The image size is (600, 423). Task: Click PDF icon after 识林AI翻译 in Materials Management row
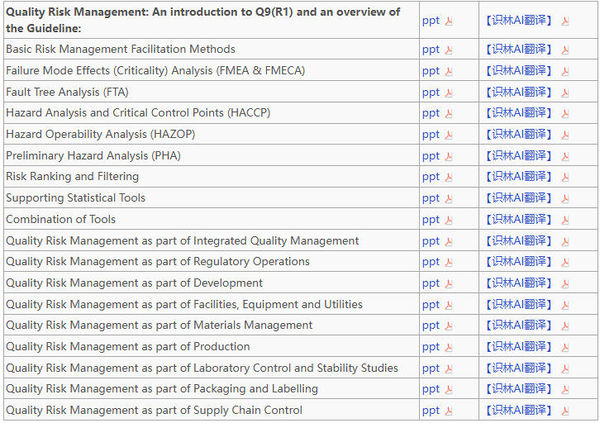565,326
